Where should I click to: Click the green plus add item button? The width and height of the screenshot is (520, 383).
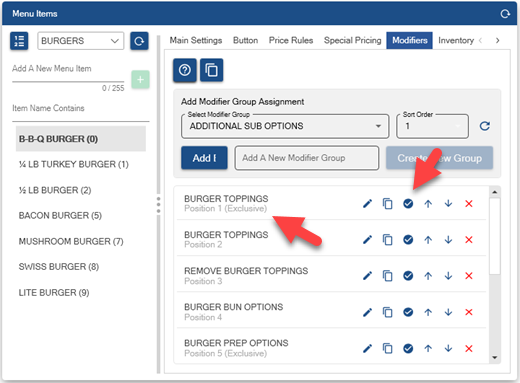[140, 80]
